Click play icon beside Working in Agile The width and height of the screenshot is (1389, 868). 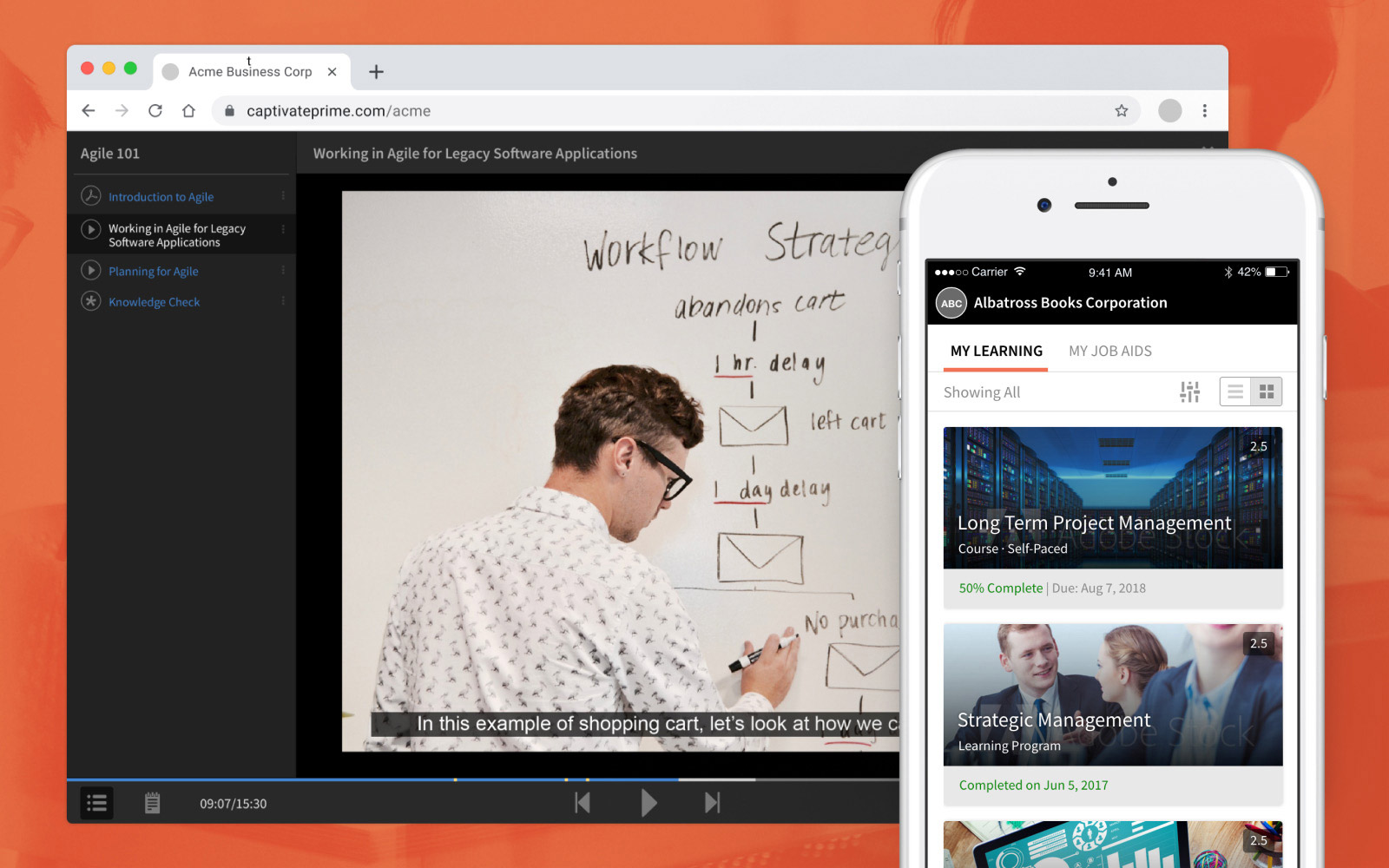coord(90,230)
